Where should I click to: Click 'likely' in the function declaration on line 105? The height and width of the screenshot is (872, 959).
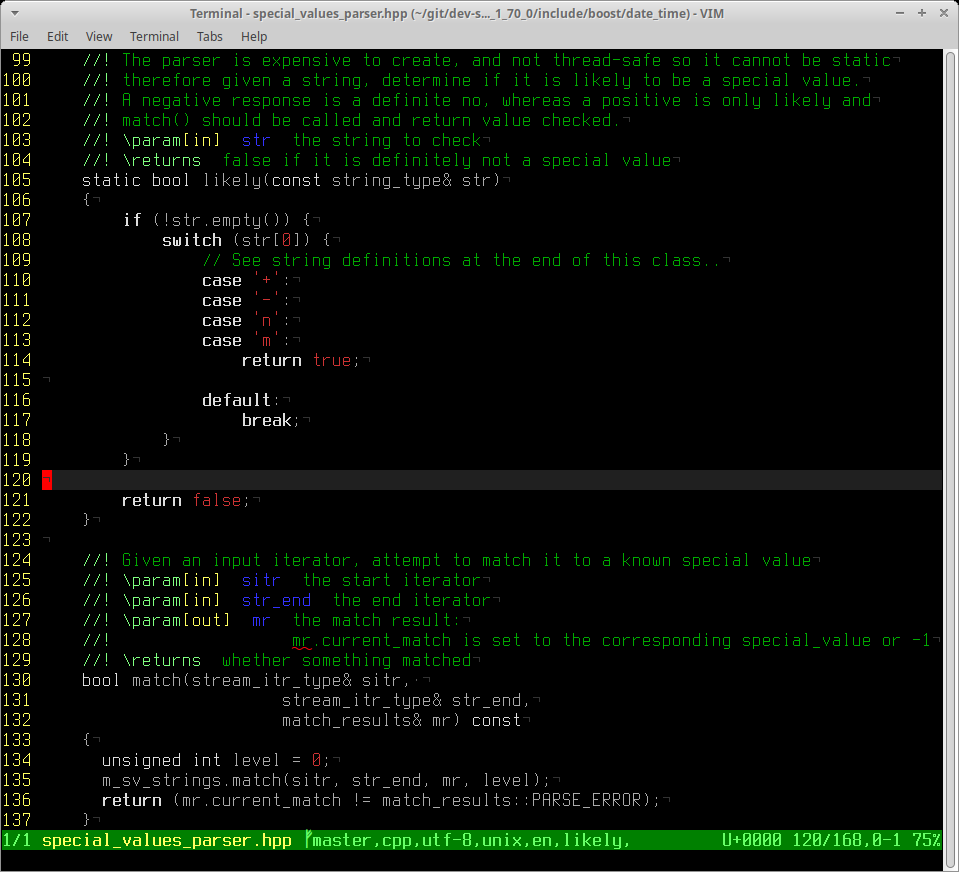pyautogui.click(x=232, y=180)
